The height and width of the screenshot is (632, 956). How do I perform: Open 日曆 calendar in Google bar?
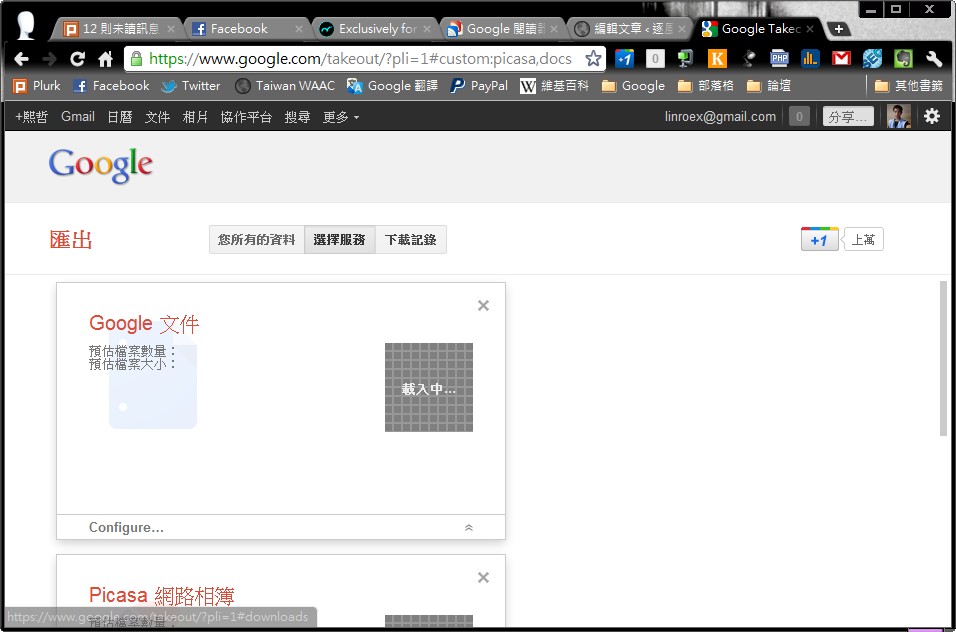click(x=120, y=116)
